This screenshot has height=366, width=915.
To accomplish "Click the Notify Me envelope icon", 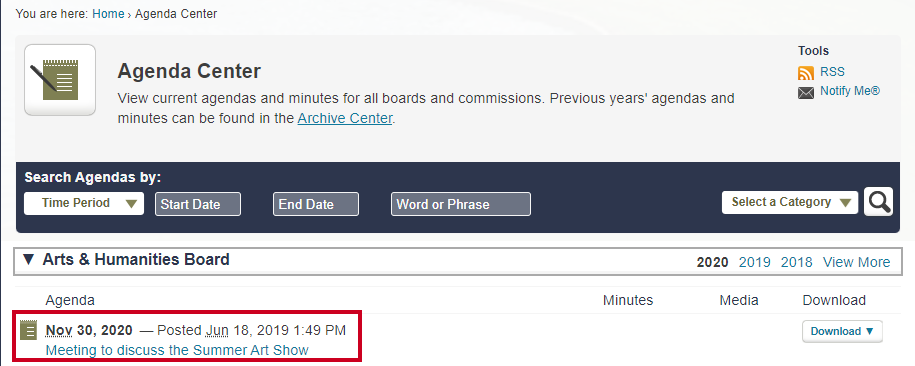I will [806, 93].
